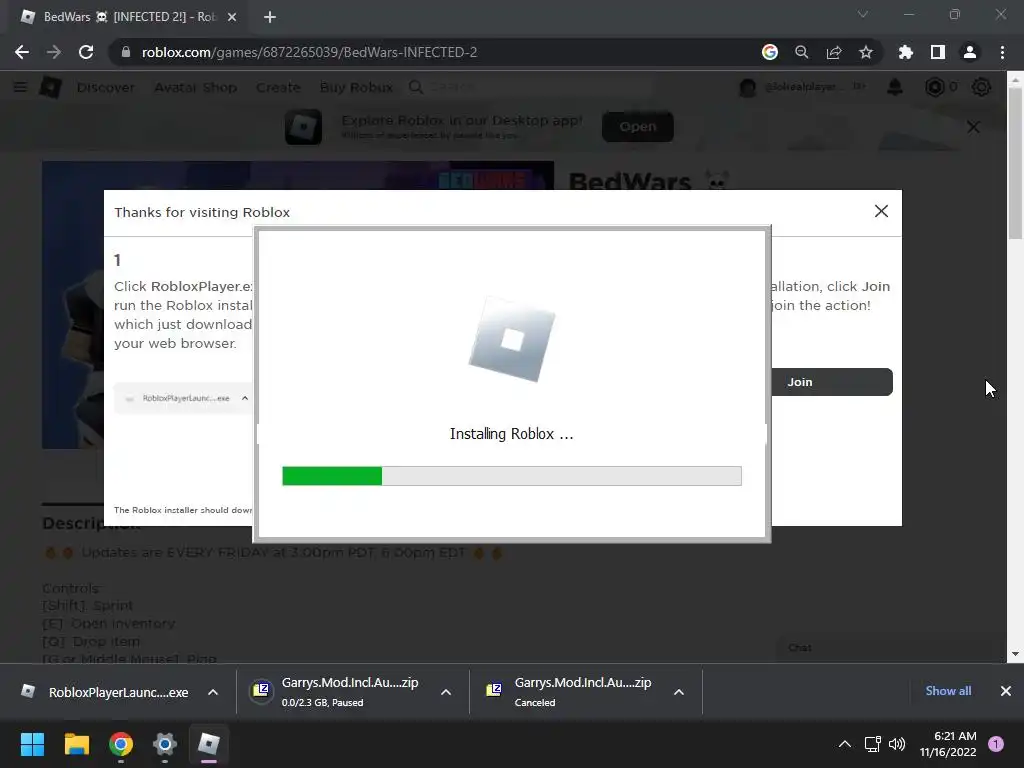The width and height of the screenshot is (1024, 768).
Task: Expand the RobloxPlayerLauncher chip inside the dialog
Action: click(245, 398)
